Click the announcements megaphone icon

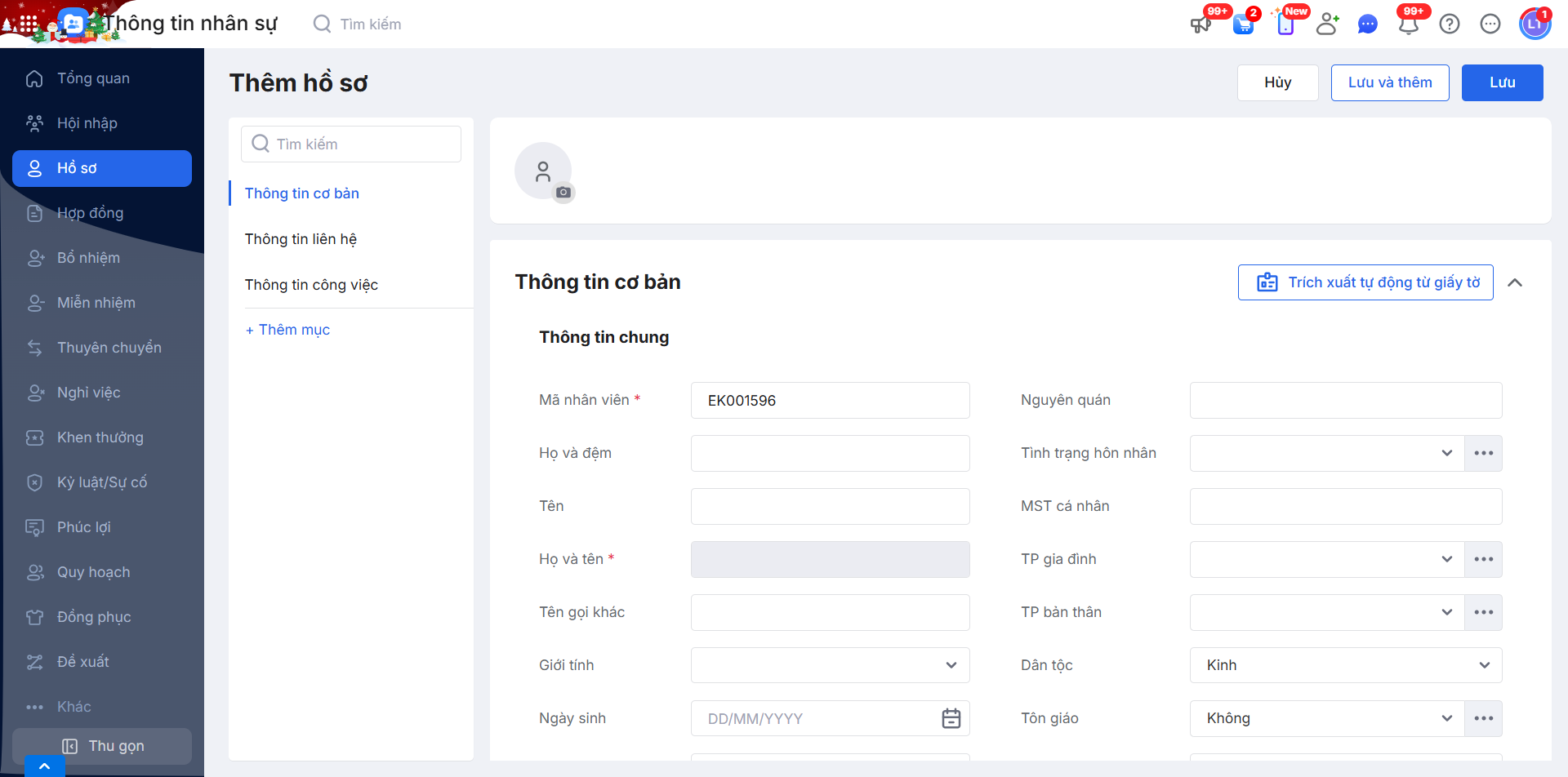[x=1200, y=24]
